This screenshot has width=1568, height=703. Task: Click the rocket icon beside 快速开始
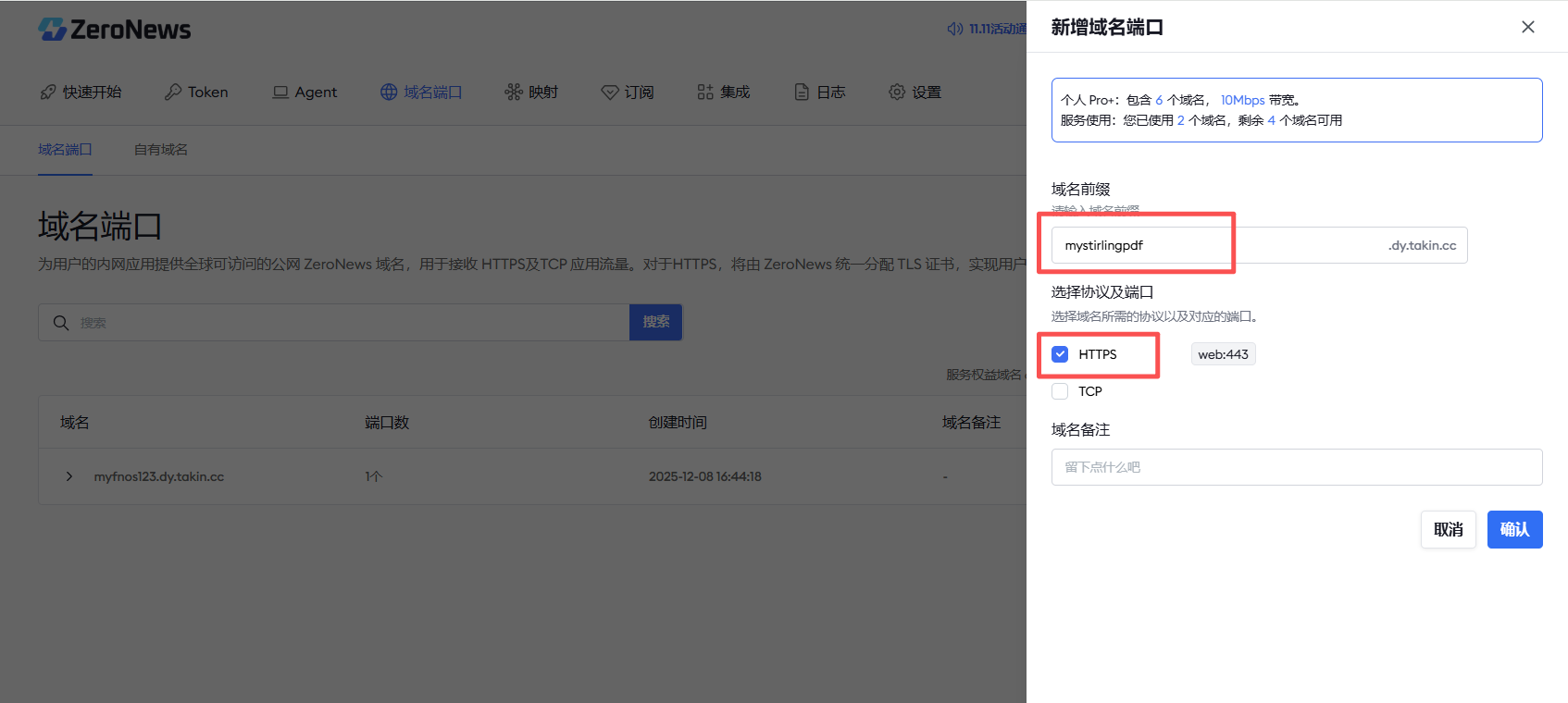pyautogui.click(x=48, y=92)
